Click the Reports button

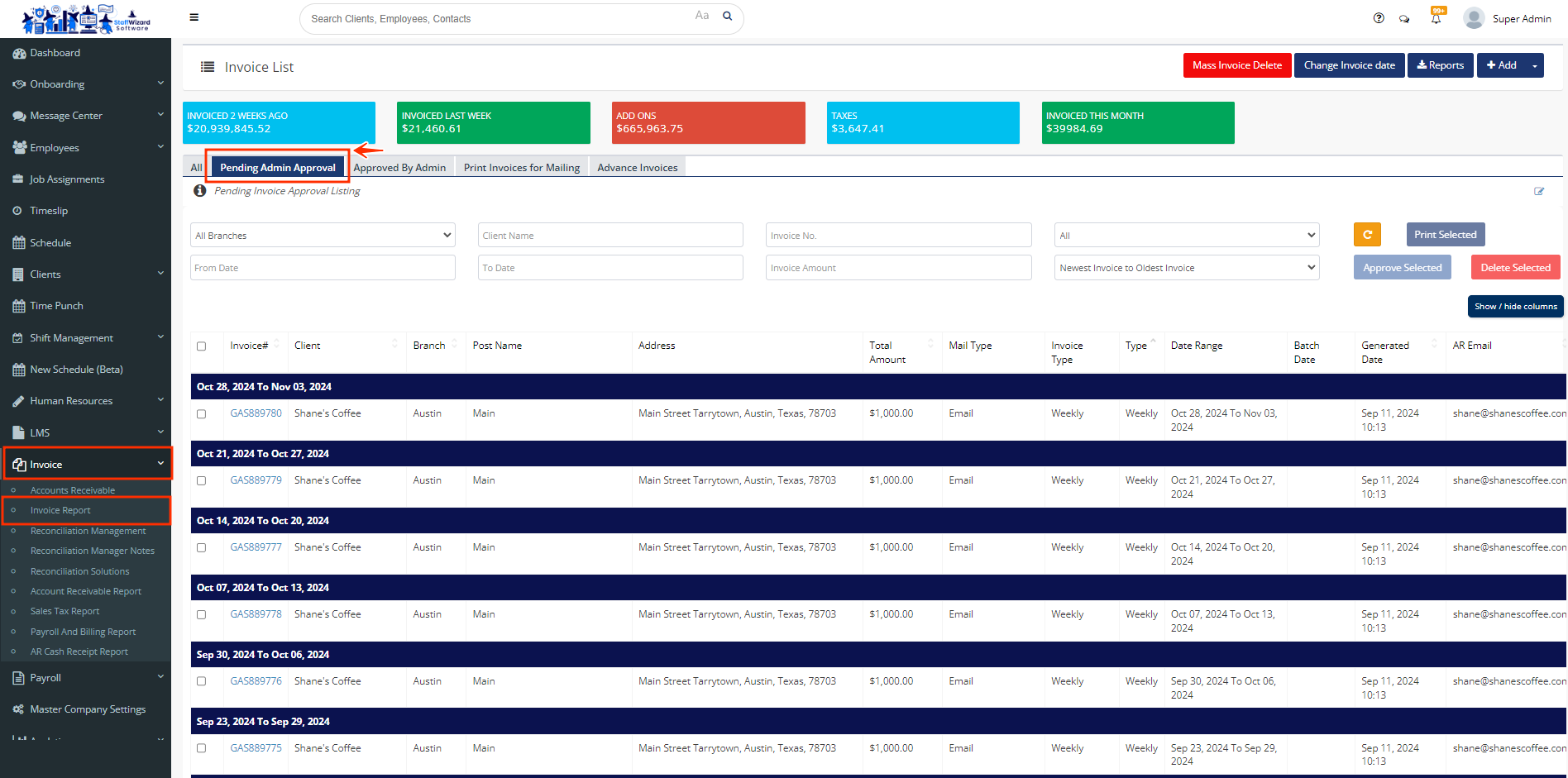click(x=1441, y=65)
